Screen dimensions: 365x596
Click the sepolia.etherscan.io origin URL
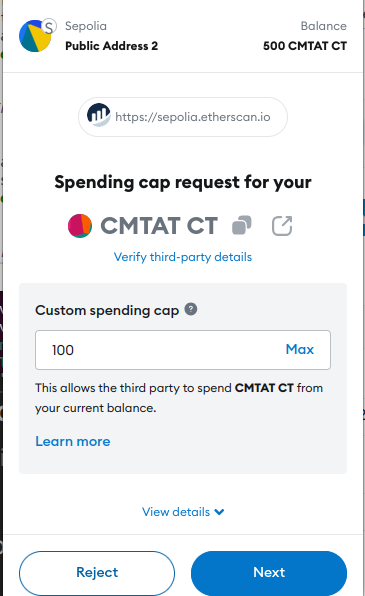point(193,117)
